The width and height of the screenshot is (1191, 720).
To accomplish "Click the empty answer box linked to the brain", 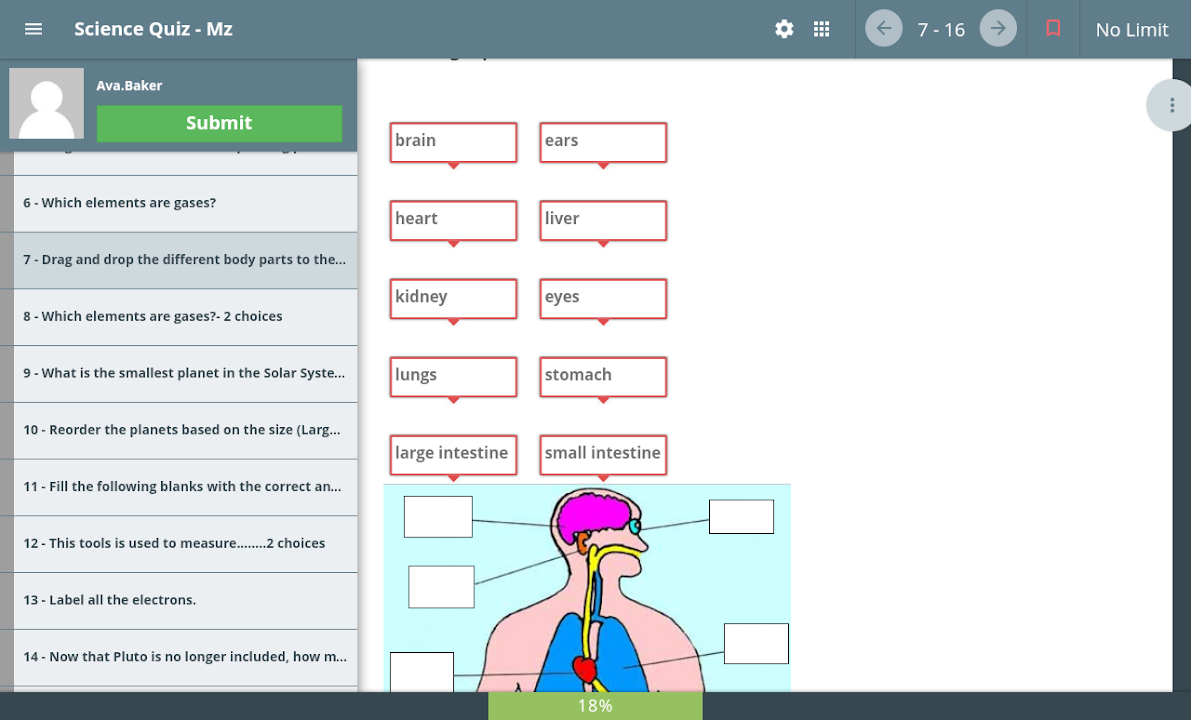I will click(438, 517).
